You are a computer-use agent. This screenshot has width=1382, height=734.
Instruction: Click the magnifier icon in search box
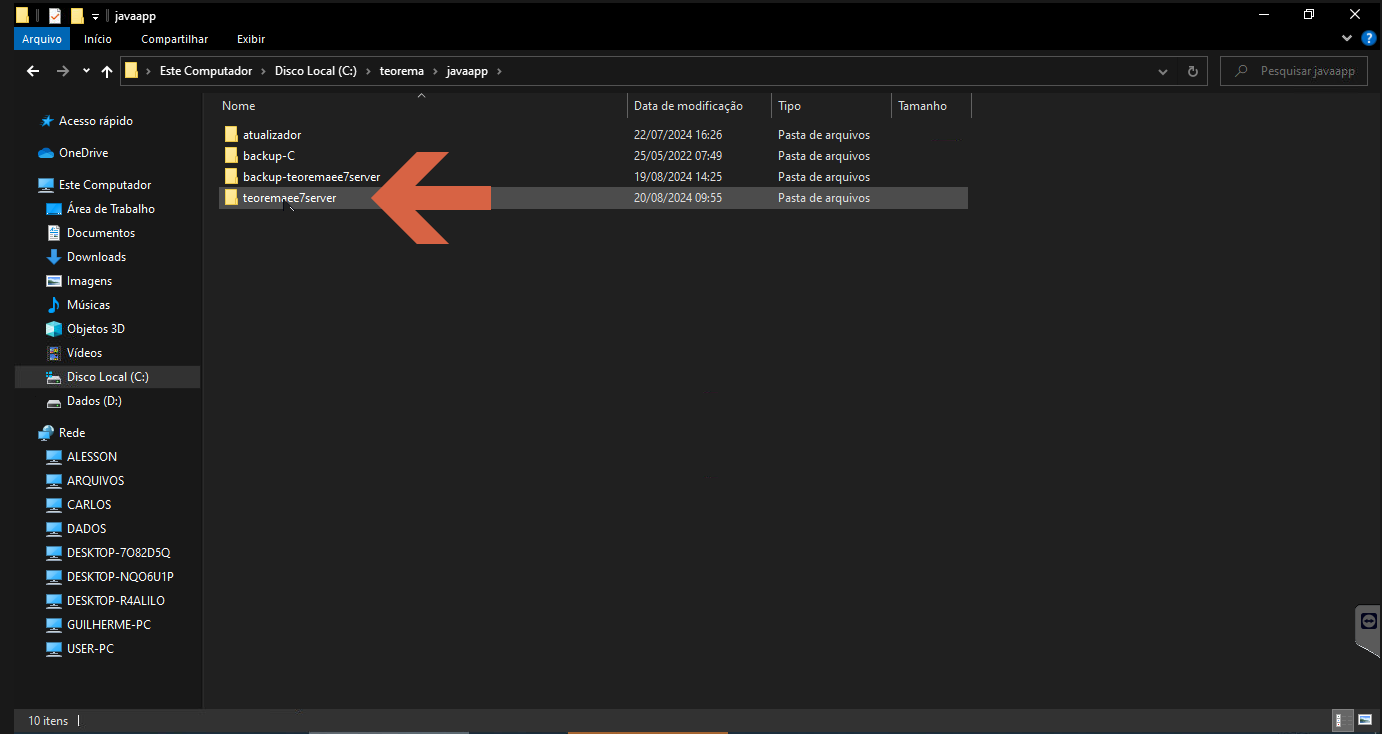tap(1241, 71)
